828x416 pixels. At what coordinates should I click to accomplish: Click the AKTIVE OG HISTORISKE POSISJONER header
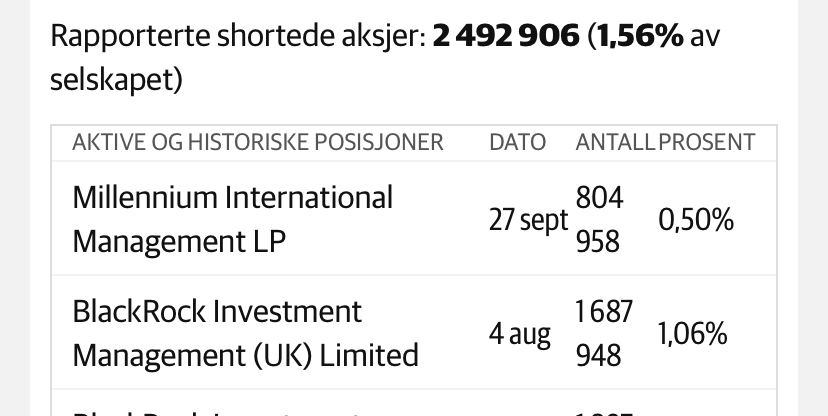(258, 143)
